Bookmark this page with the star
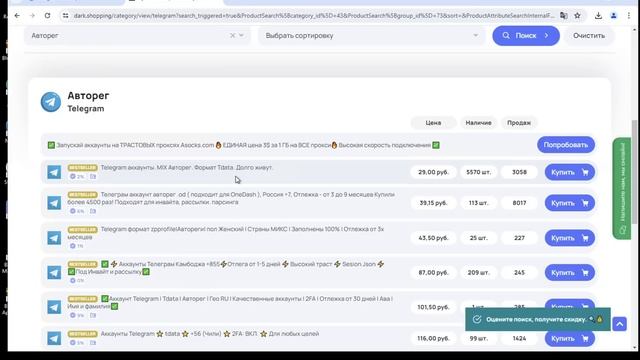This screenshot has width=640, height=360. [x=577, y=16]
